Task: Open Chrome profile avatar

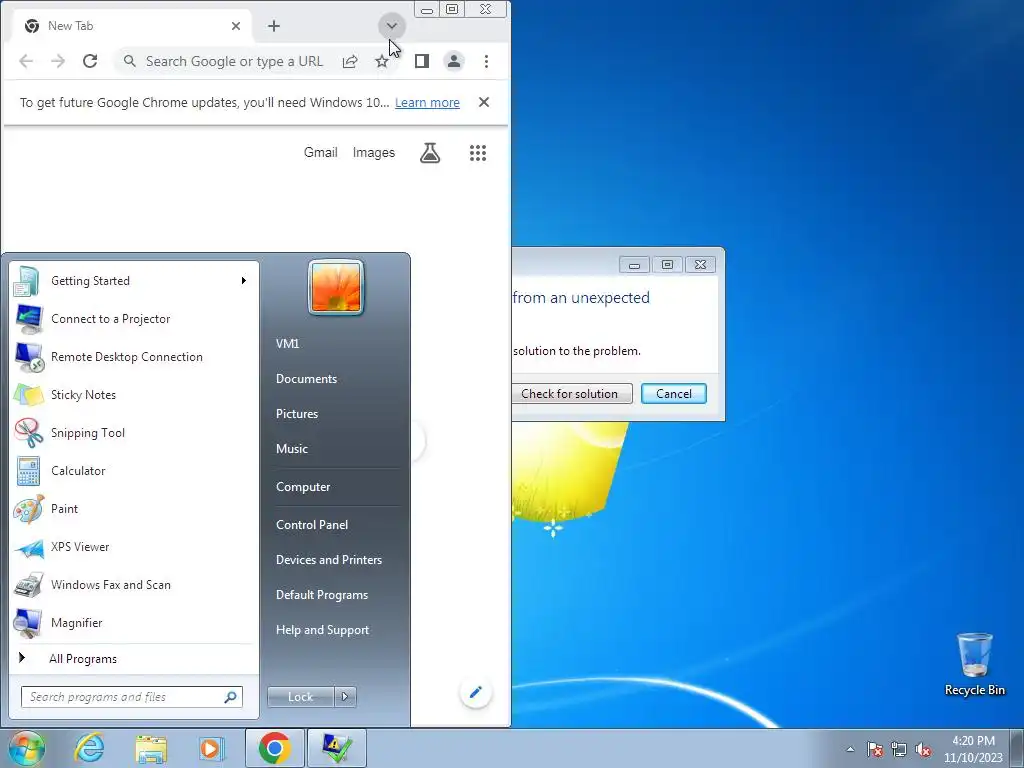Action: coord(454,61)
